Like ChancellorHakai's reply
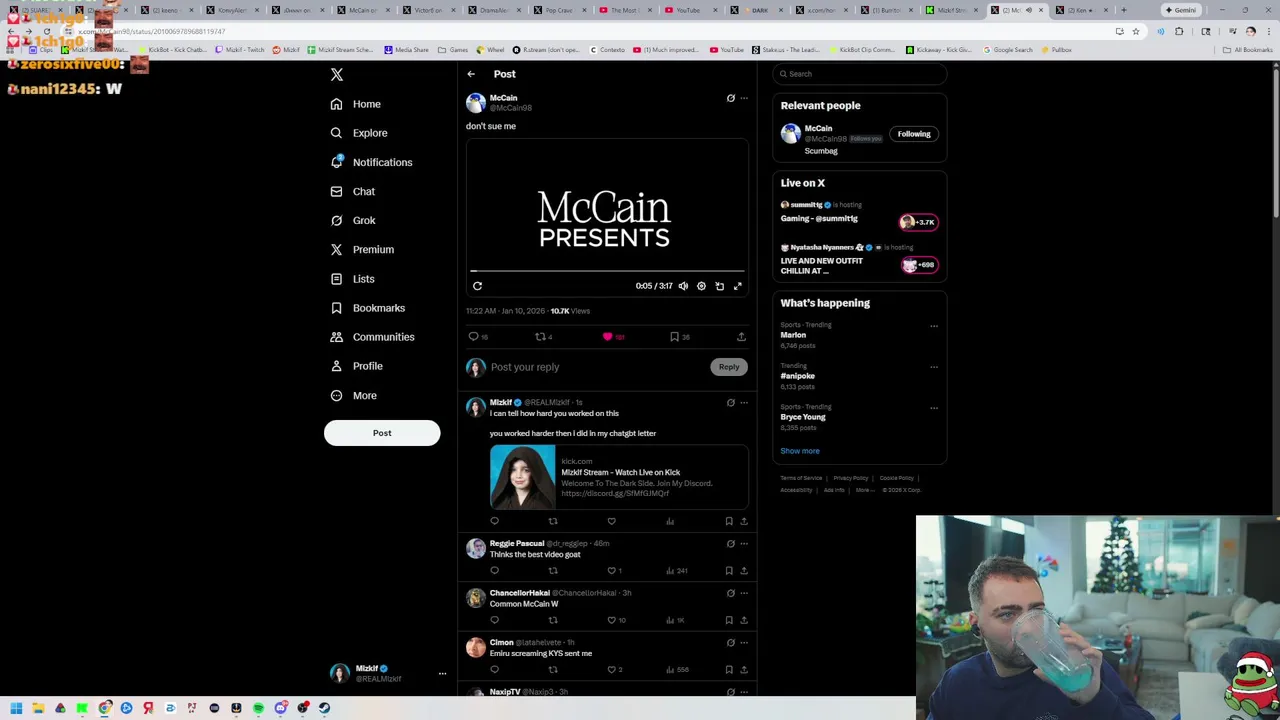 612,620
